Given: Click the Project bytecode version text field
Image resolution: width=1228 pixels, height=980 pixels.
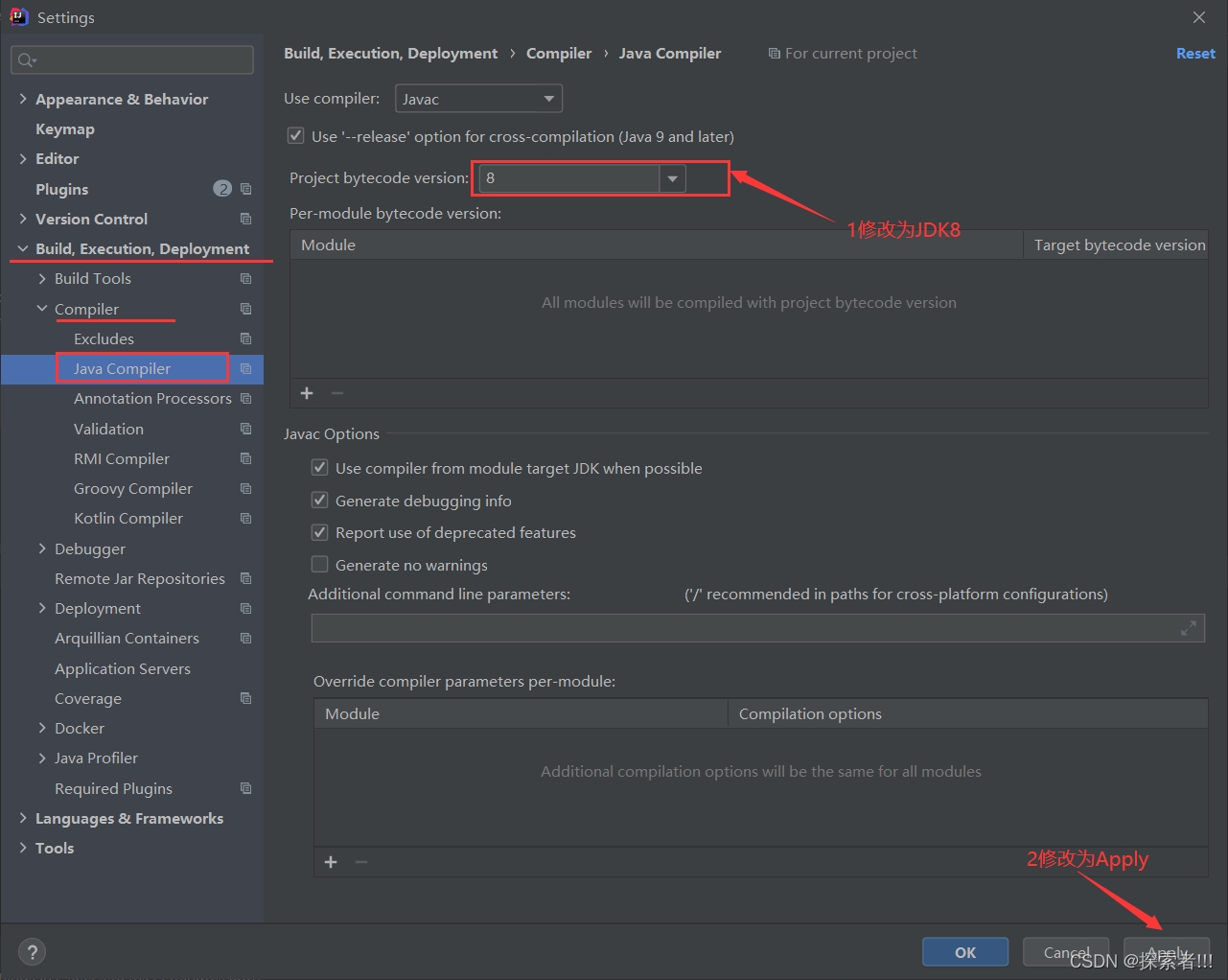Looking at the screenshot, I should pyautogui.click(x=569, y=178).
